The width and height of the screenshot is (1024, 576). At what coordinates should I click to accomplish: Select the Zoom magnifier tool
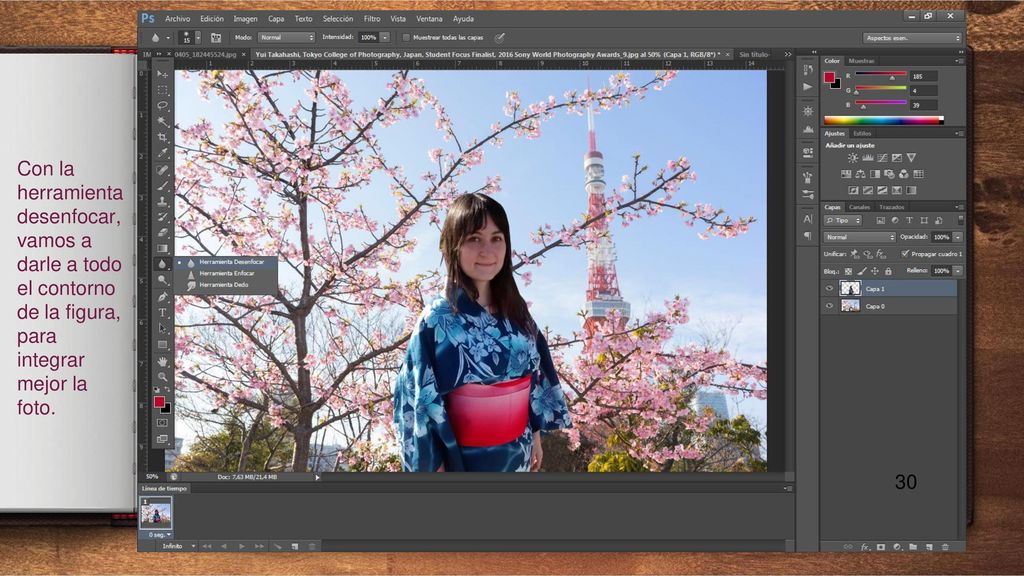[163, 377]
